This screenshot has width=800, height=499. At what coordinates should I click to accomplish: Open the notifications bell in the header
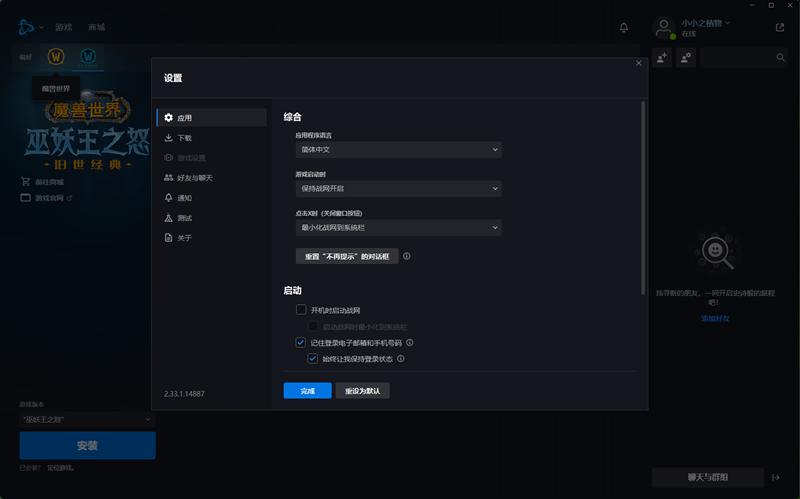tap(623, 28)
